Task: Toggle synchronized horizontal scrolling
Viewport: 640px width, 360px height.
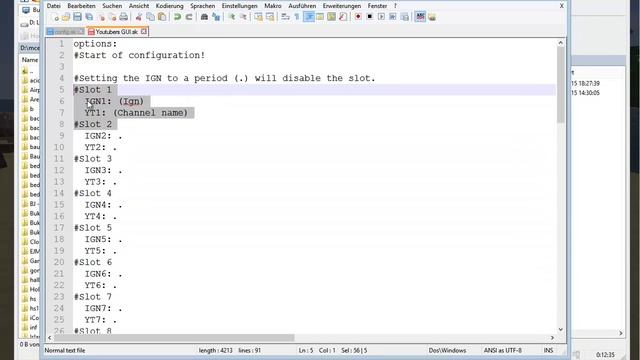Action: pos(270,17)
